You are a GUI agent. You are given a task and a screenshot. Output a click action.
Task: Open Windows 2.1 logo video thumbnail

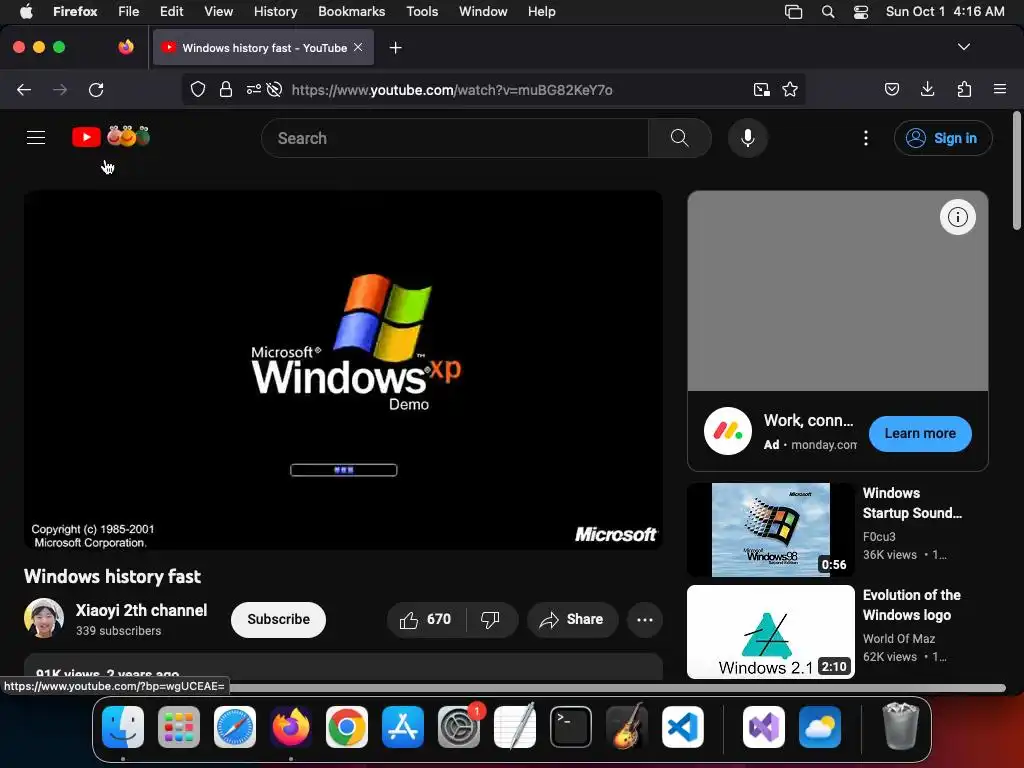[x=771, y=632]
